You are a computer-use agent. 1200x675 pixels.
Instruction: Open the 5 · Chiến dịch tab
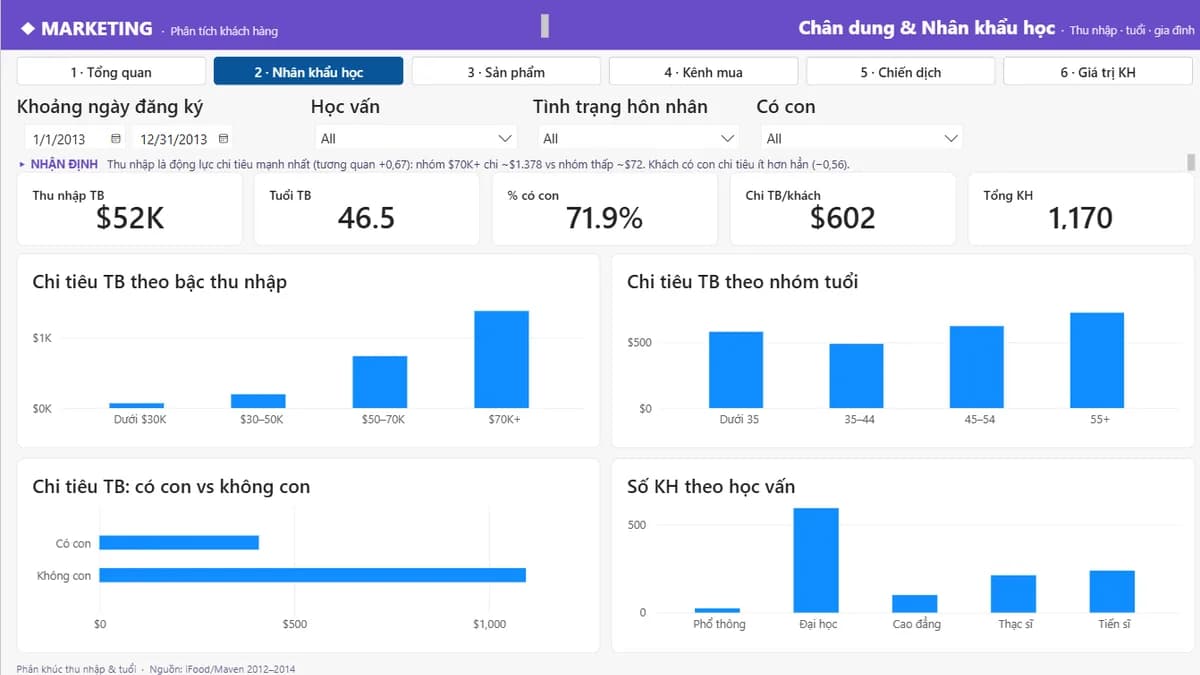pyautogui.click(x=900, y=72)
